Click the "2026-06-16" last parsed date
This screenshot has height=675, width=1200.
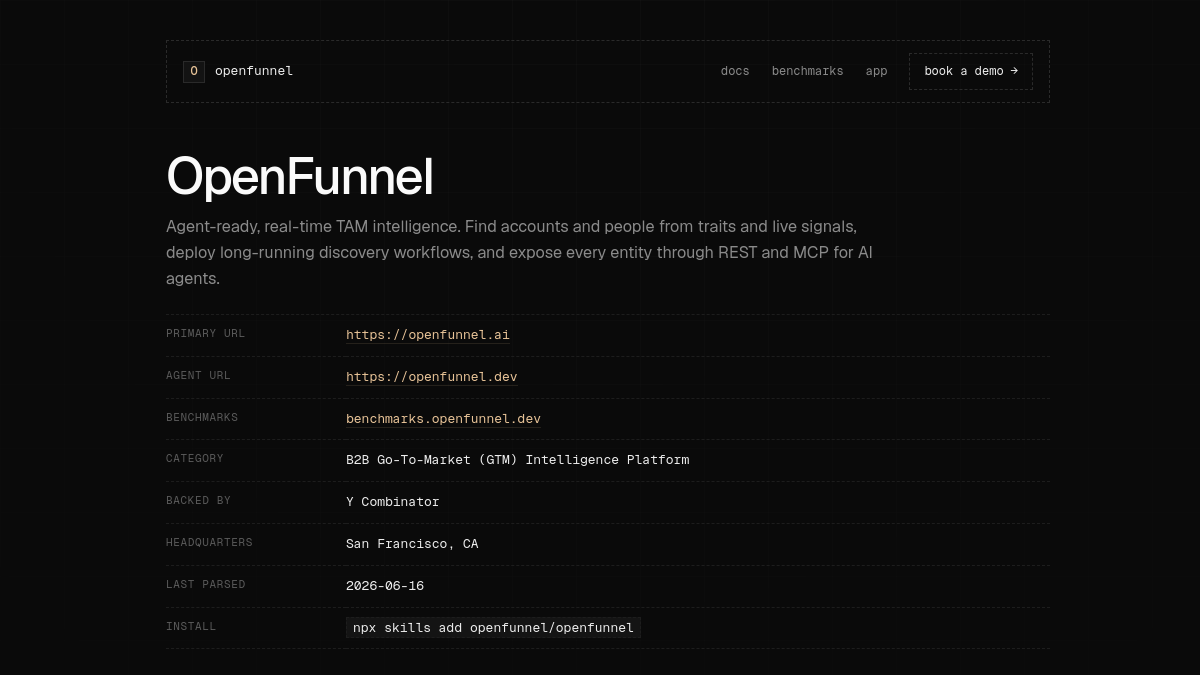[385, 586]
